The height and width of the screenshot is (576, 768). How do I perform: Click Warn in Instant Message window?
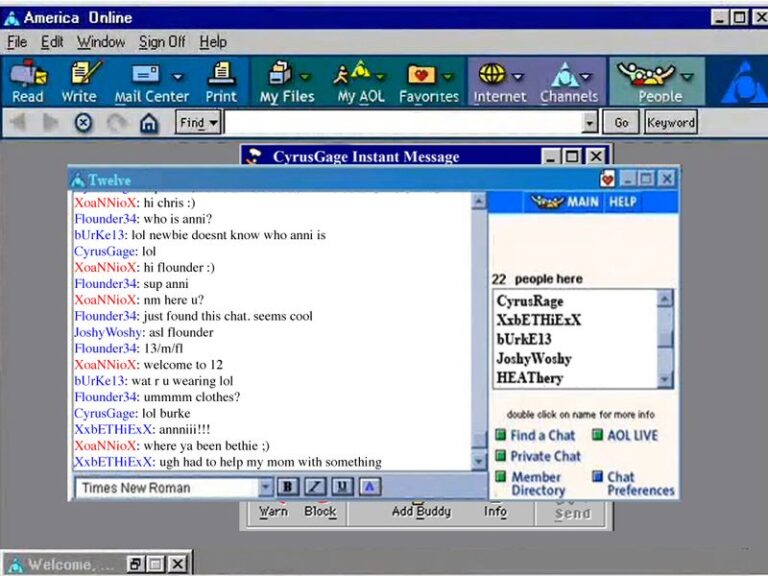coord(273,511)
